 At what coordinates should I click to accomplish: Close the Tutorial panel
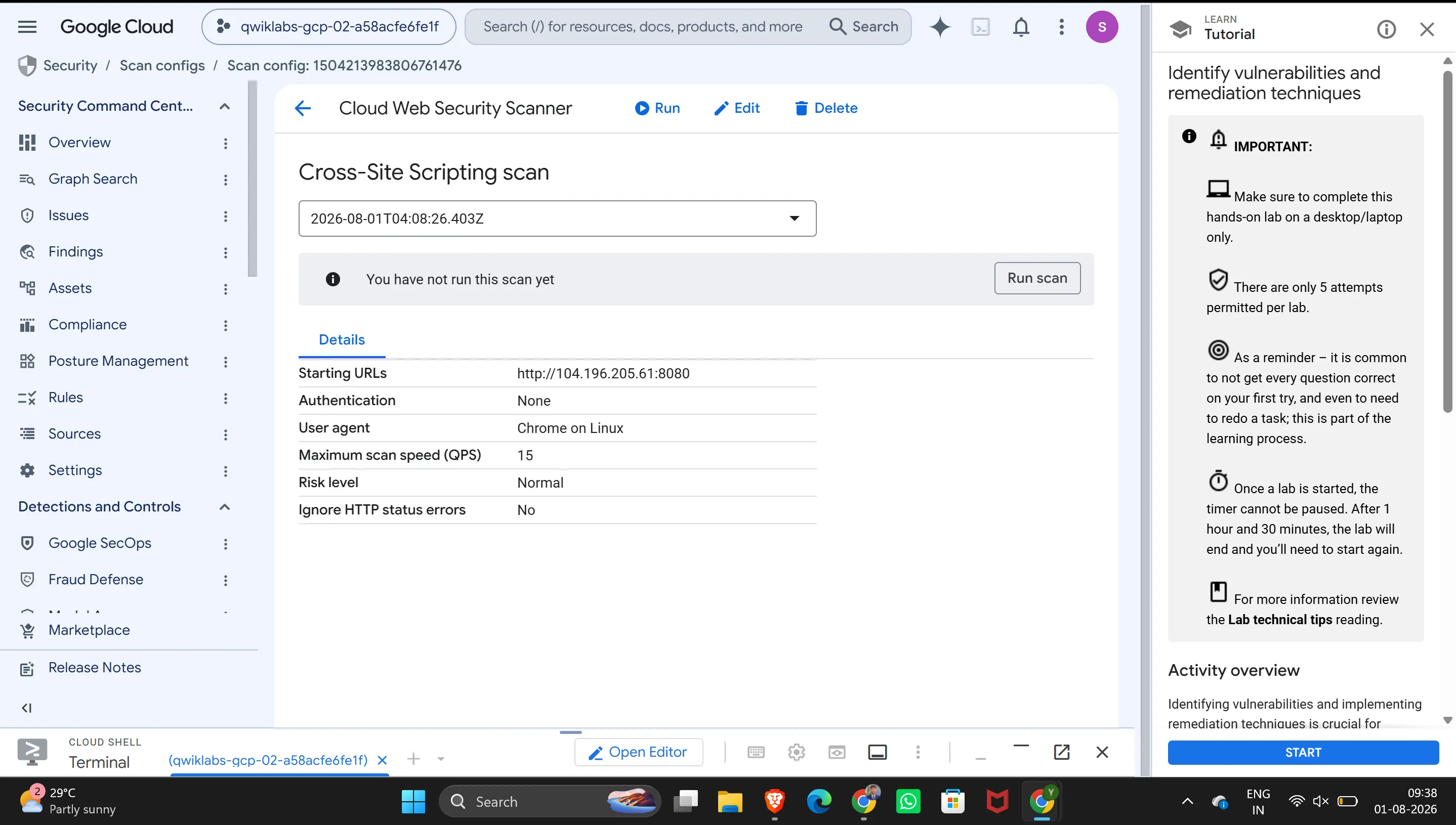click(x=1427, y=29)
